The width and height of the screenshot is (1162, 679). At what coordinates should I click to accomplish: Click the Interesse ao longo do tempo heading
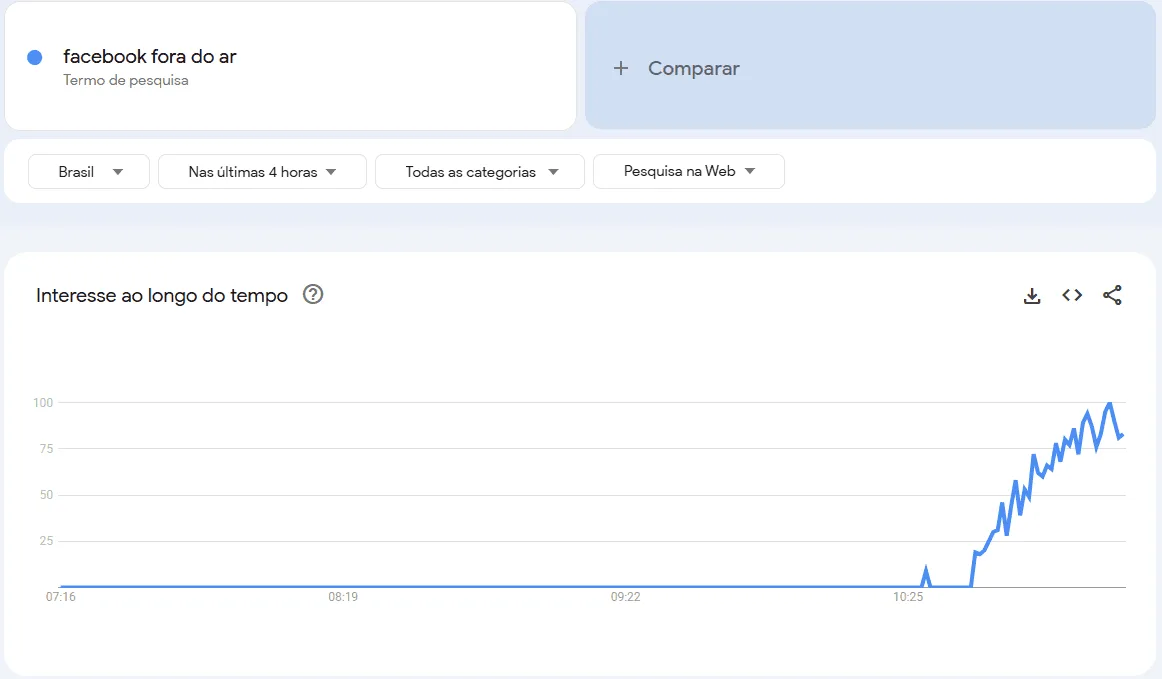coord(162,295)
